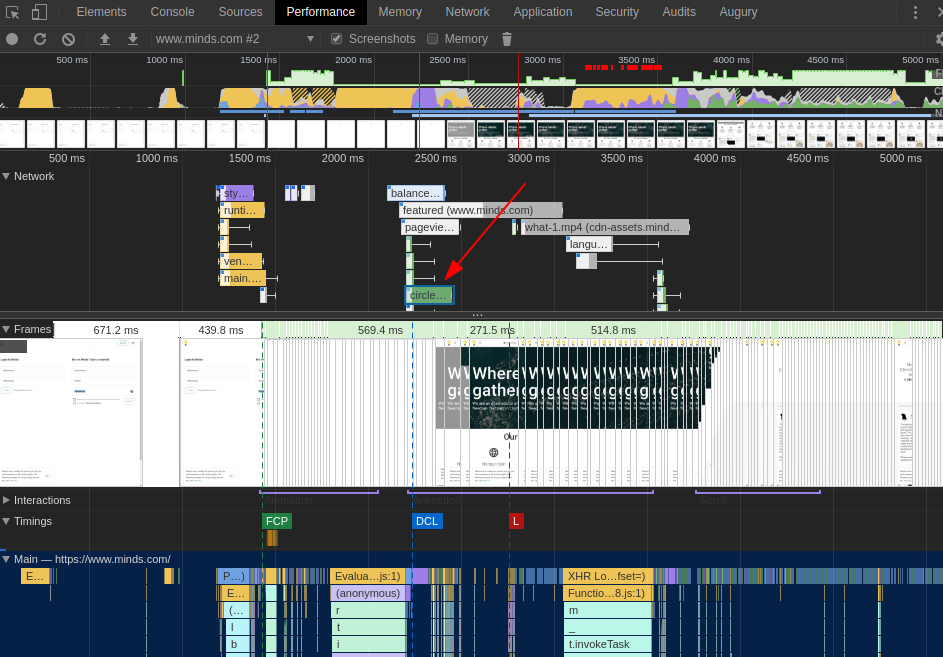Click the FCP timing marker
The image size is (943, 657).
pyautogui.click(x=277, y=521)
